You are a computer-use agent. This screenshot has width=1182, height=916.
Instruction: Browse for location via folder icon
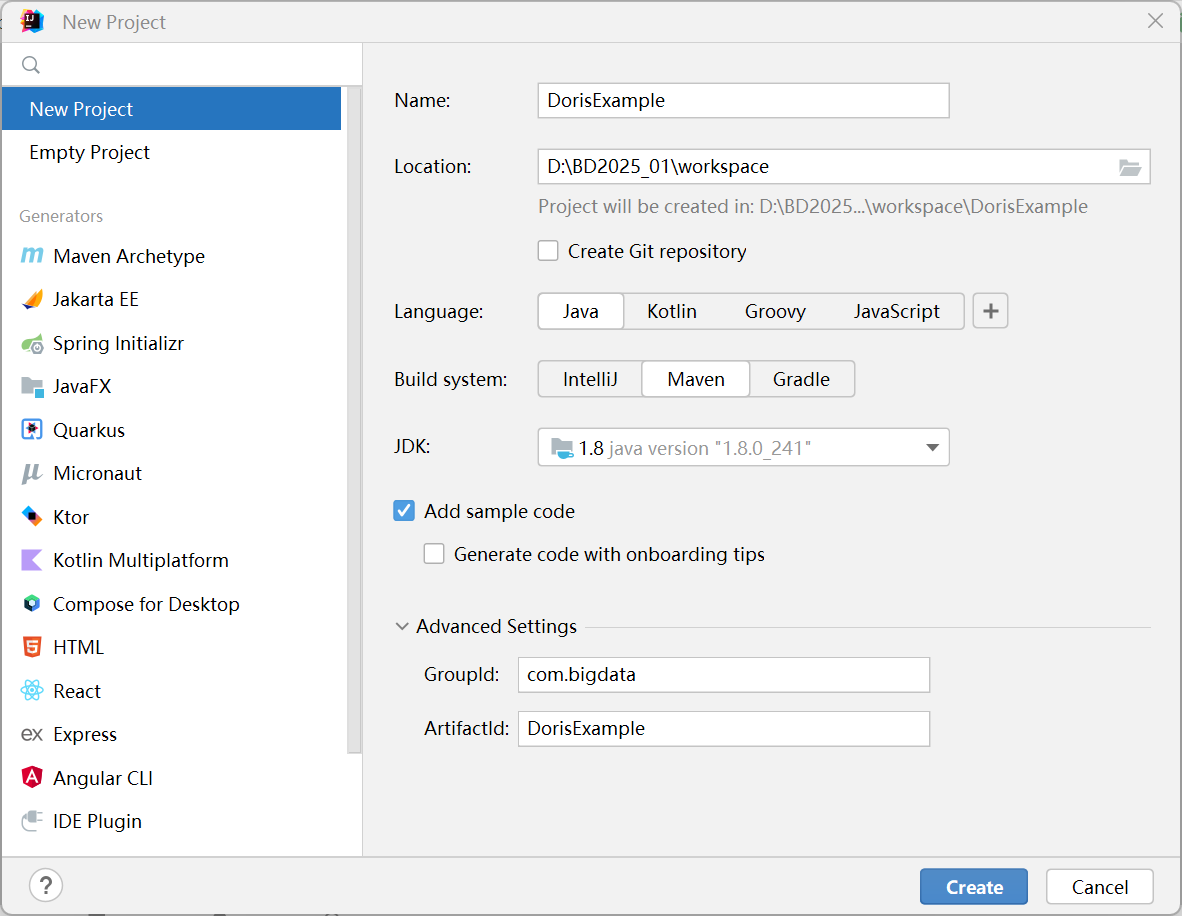(x=1129, y=167)
